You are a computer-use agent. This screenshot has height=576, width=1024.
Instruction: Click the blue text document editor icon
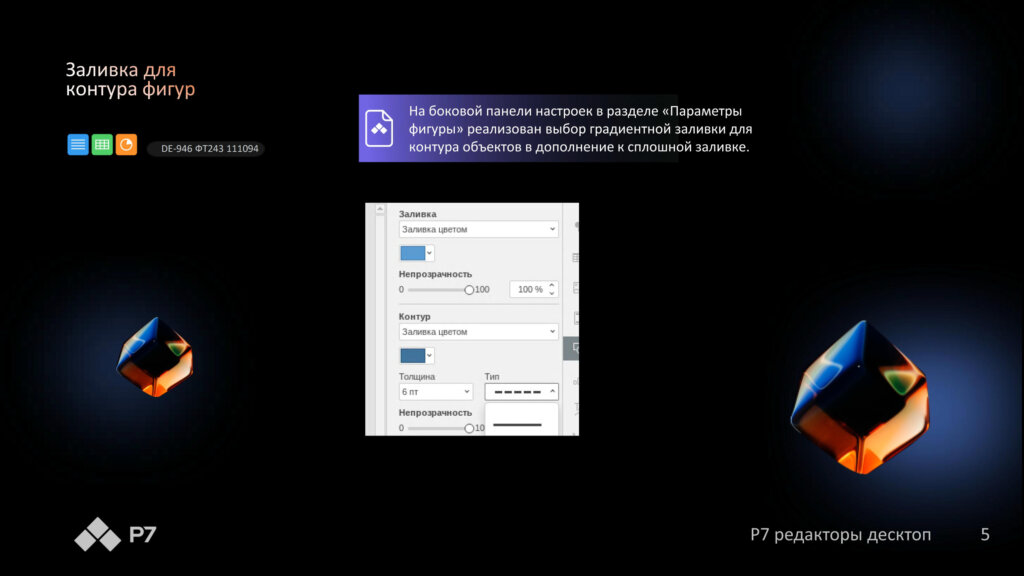coord(78,145)
